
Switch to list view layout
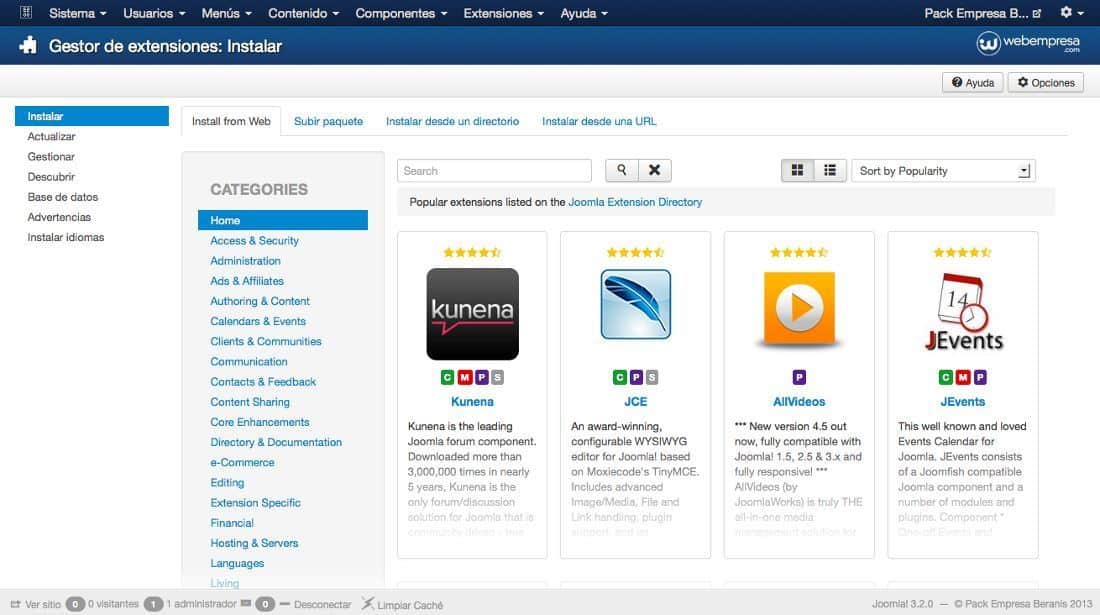tap(830, 170)
